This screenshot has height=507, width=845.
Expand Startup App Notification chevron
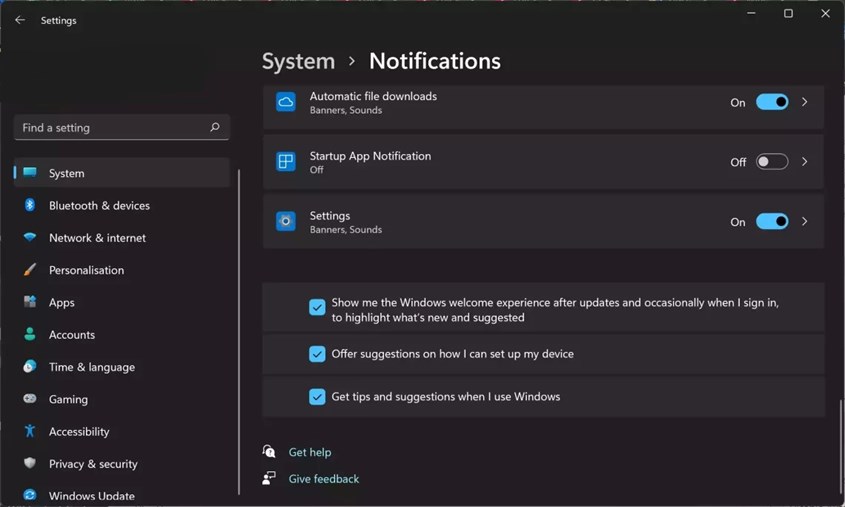tap(805, 162)
